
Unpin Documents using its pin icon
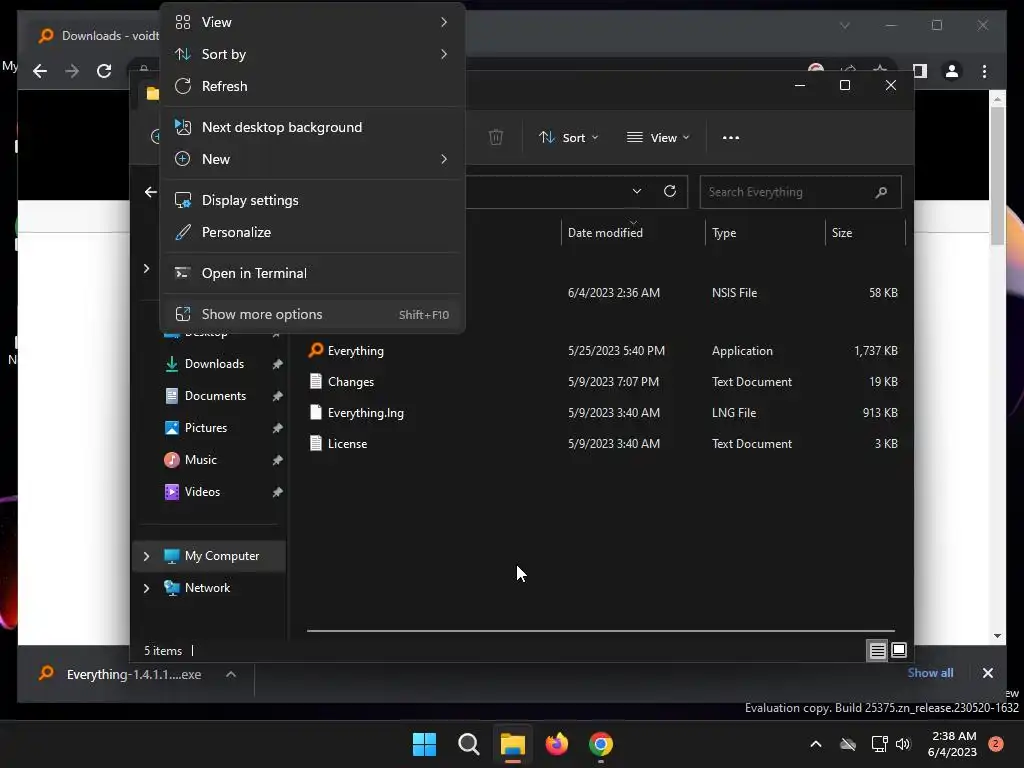tap(278, 396)
